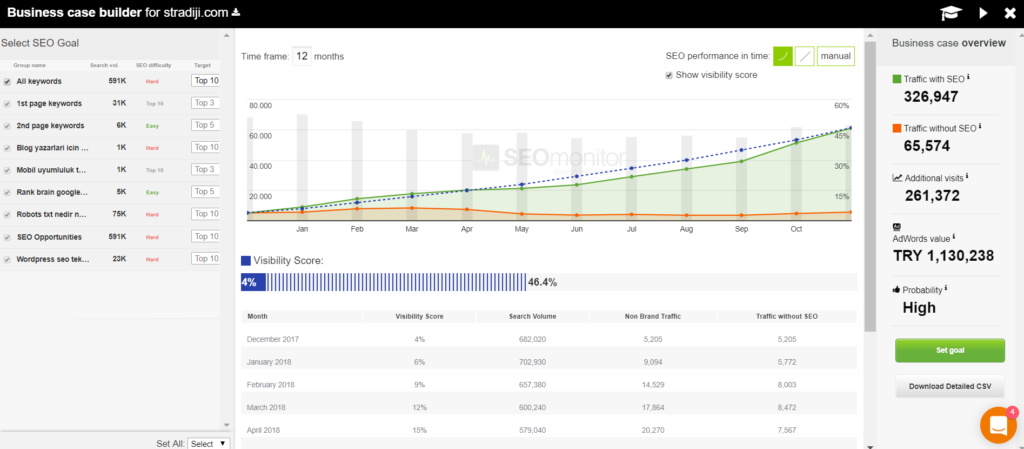This screenshot has height=449, width=1024.
Task: Click Jan label on chart axis
Action: (x=302, y=229)
